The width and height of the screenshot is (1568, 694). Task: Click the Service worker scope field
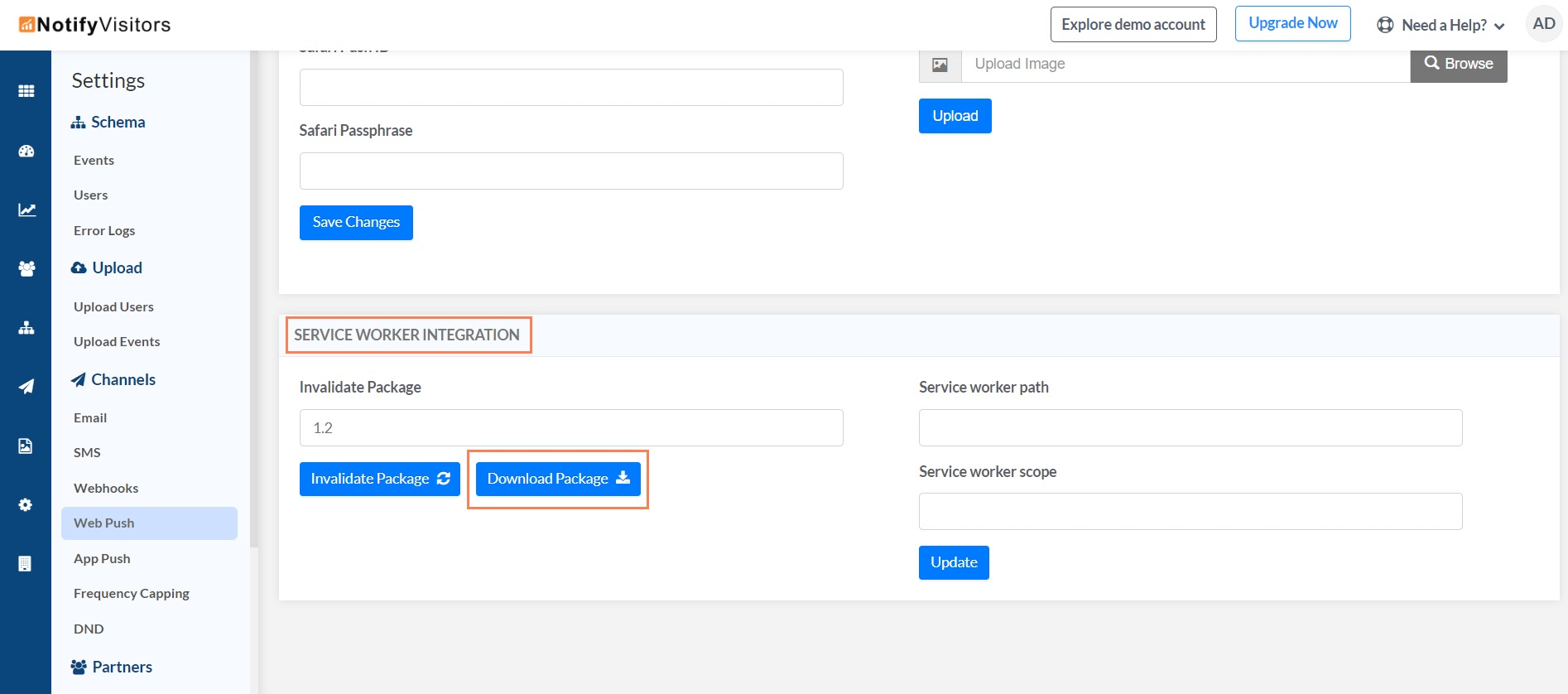pos(1190,512)
